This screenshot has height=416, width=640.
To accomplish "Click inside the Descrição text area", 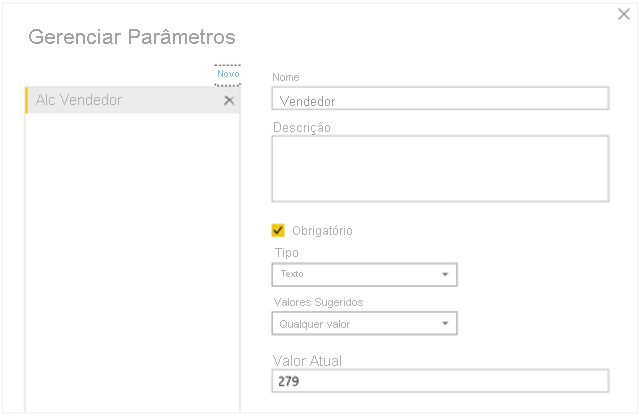I will click(440, 169).
